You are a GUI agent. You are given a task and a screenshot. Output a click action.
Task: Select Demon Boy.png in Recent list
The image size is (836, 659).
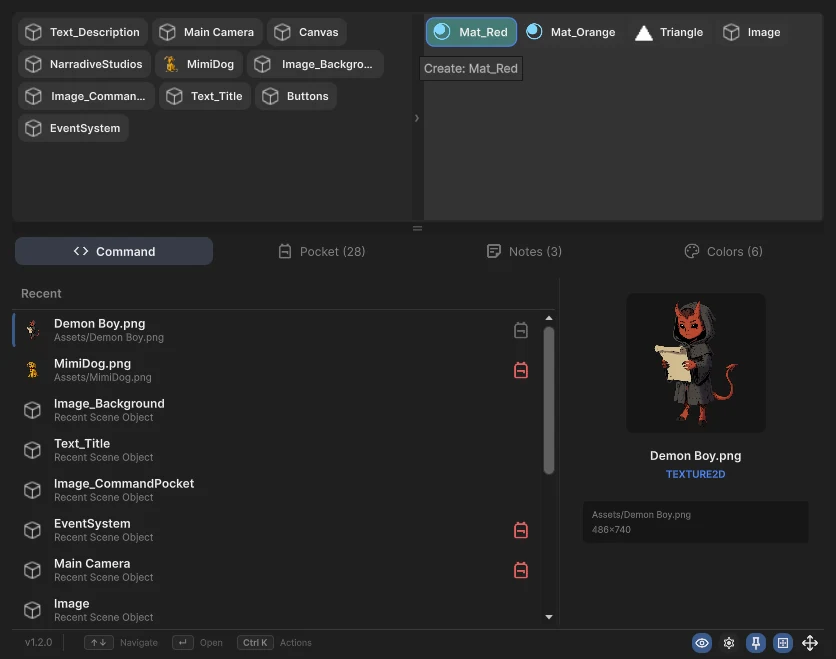(277, 330)
